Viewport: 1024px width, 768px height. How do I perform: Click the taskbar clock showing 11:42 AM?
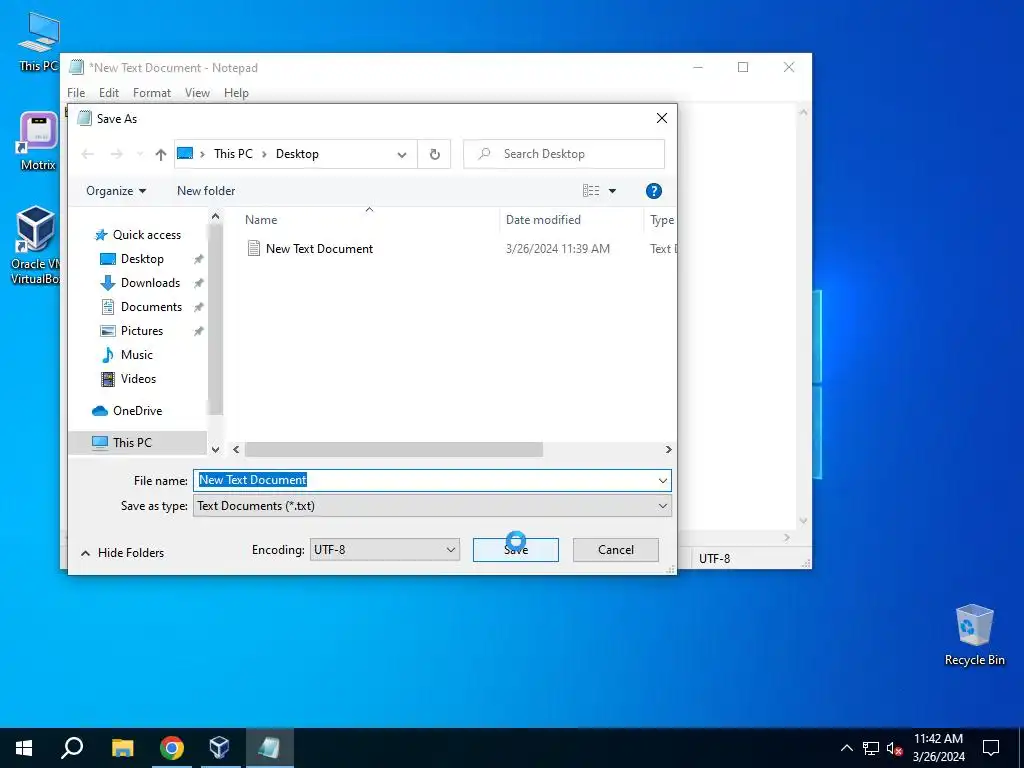point(938,748)
